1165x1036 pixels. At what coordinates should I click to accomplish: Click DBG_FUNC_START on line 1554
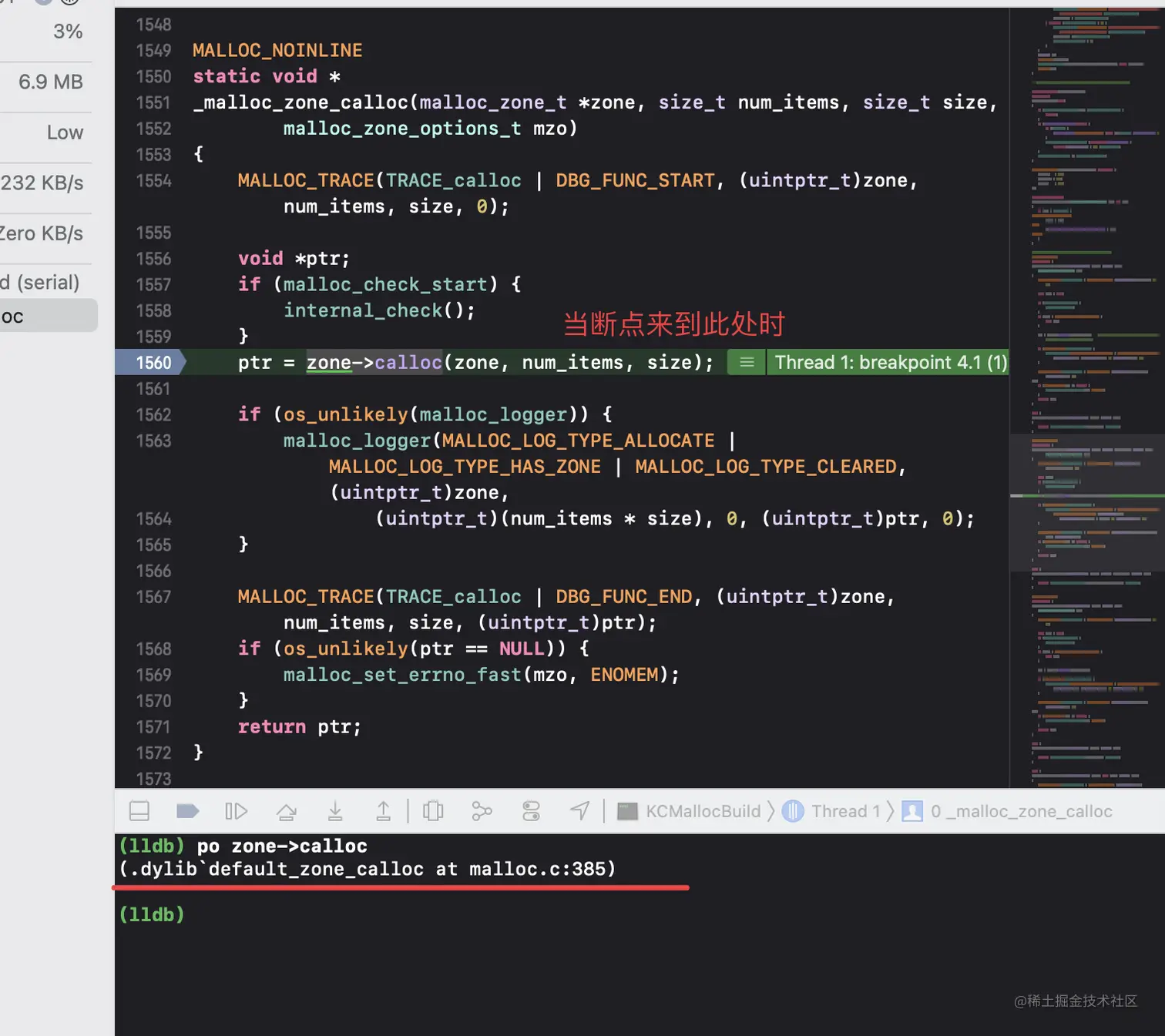tap(635, 181)
